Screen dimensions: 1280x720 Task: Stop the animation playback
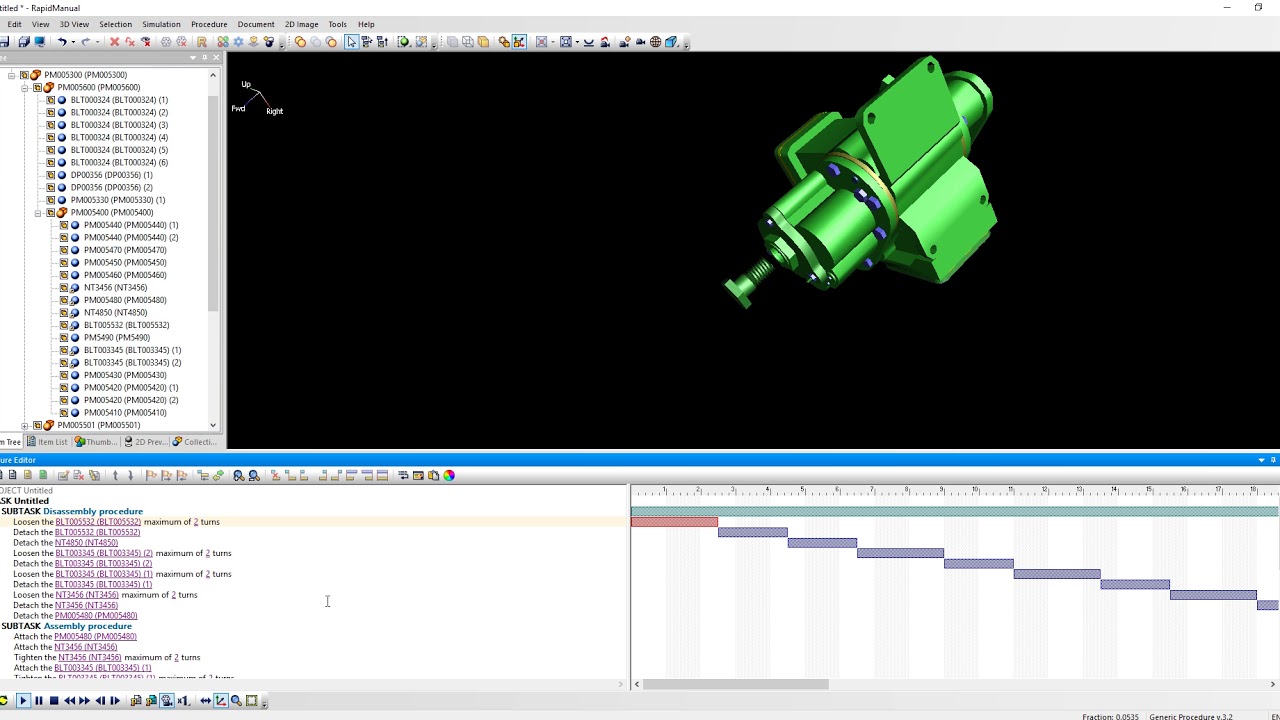click(x=54, y=700)
